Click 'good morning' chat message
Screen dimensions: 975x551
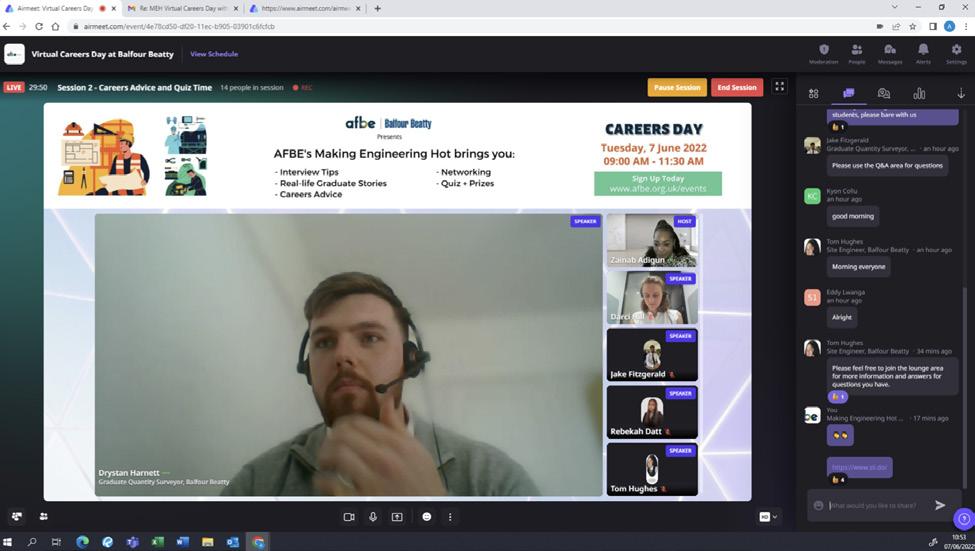pos(853,216)
